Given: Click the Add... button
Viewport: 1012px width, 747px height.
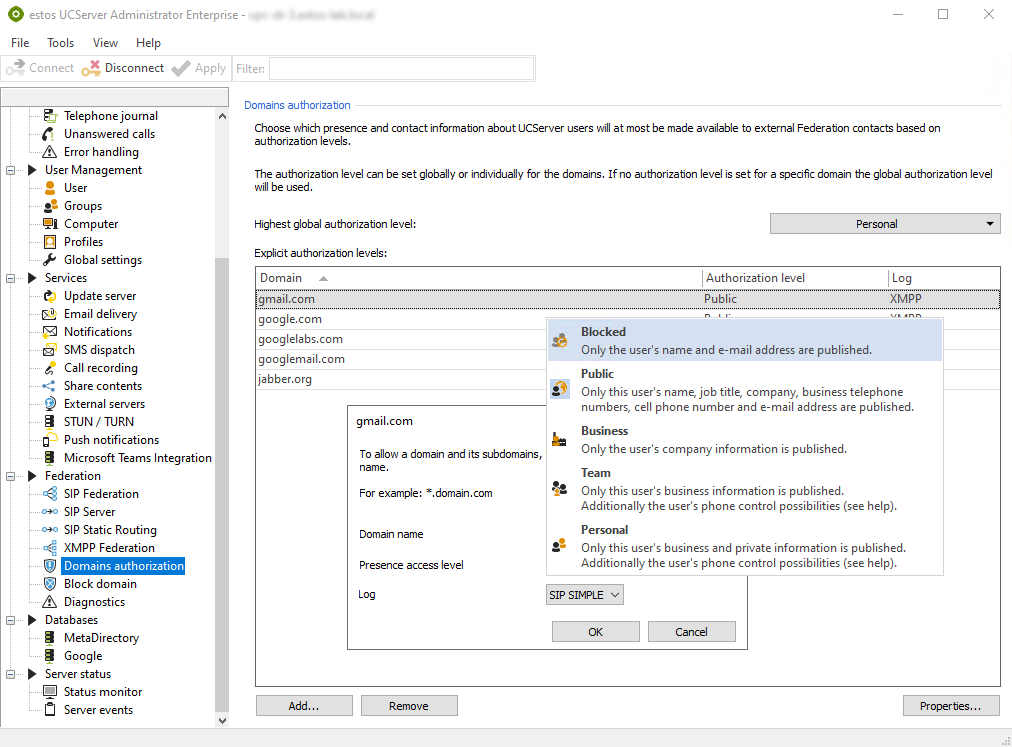Looking at the screenshot, I should tap(304, 706).
